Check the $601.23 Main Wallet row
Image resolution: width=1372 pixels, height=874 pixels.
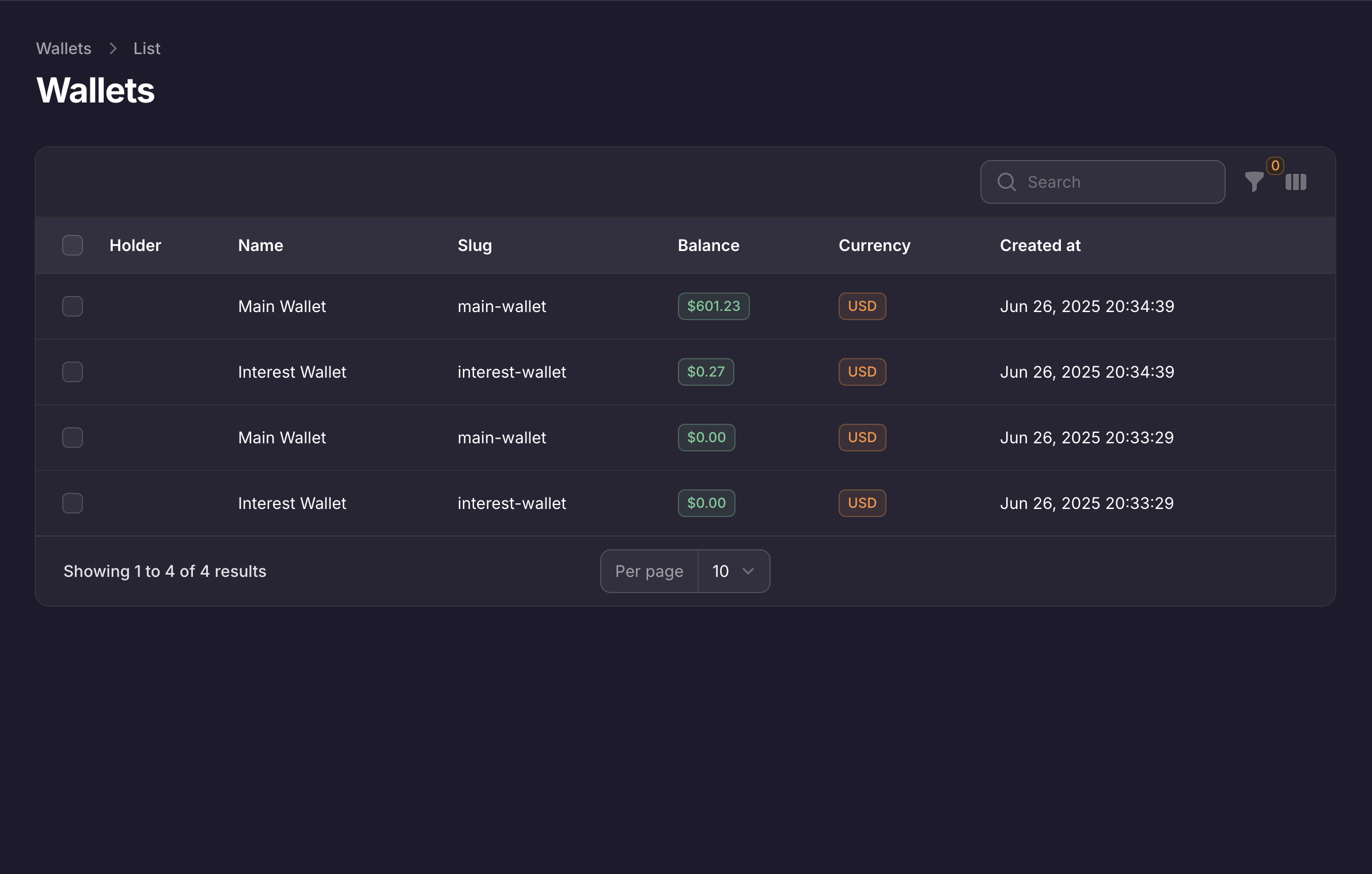click(73, 306)
